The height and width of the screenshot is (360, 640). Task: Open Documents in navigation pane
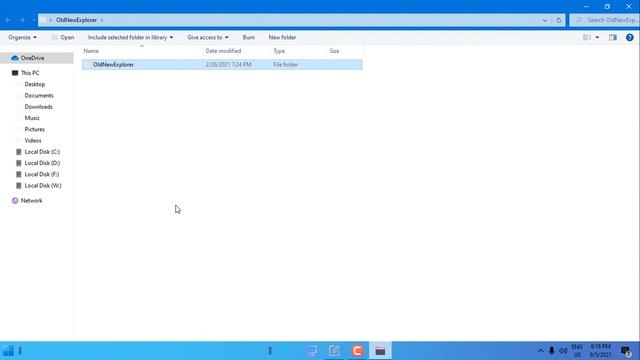click(x=39, y=96)
